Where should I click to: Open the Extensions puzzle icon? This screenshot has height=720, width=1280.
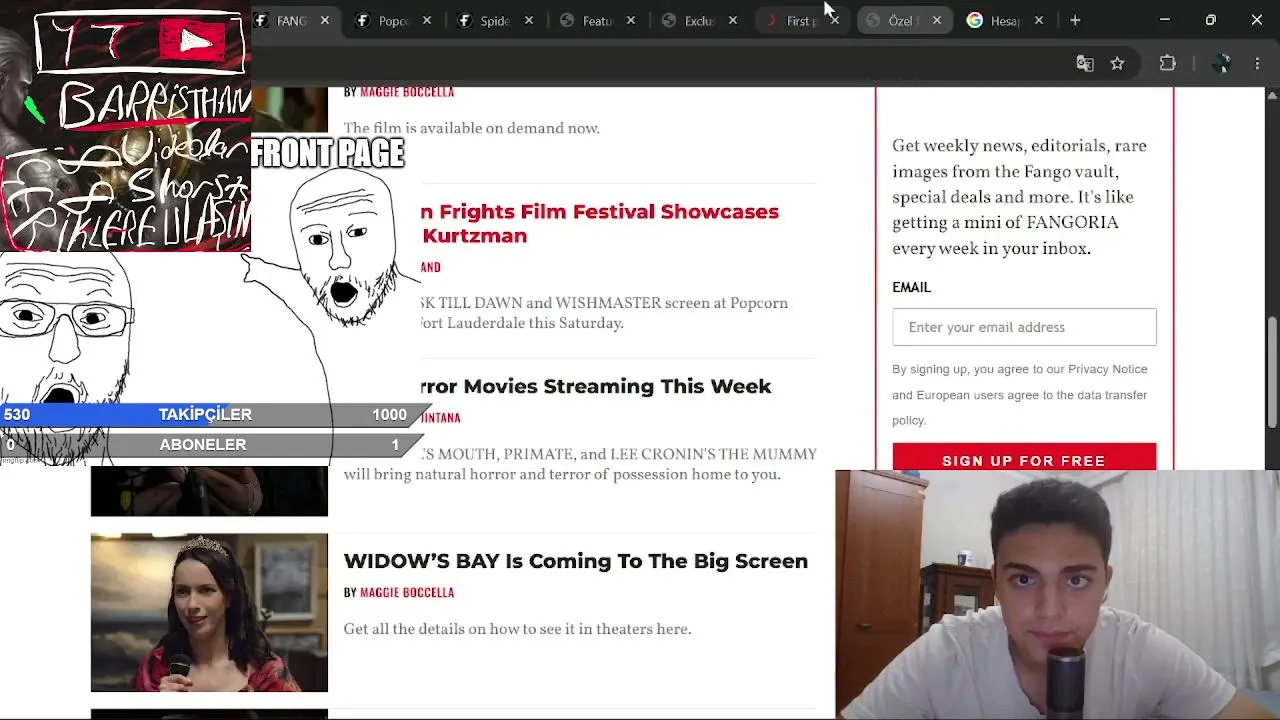[x=1167, y=64]
